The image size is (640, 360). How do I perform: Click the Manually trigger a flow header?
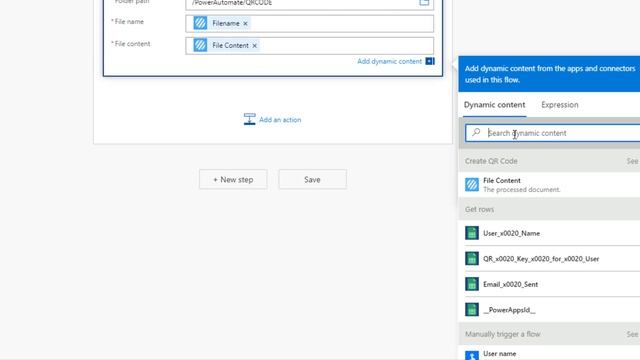point(549,334)
